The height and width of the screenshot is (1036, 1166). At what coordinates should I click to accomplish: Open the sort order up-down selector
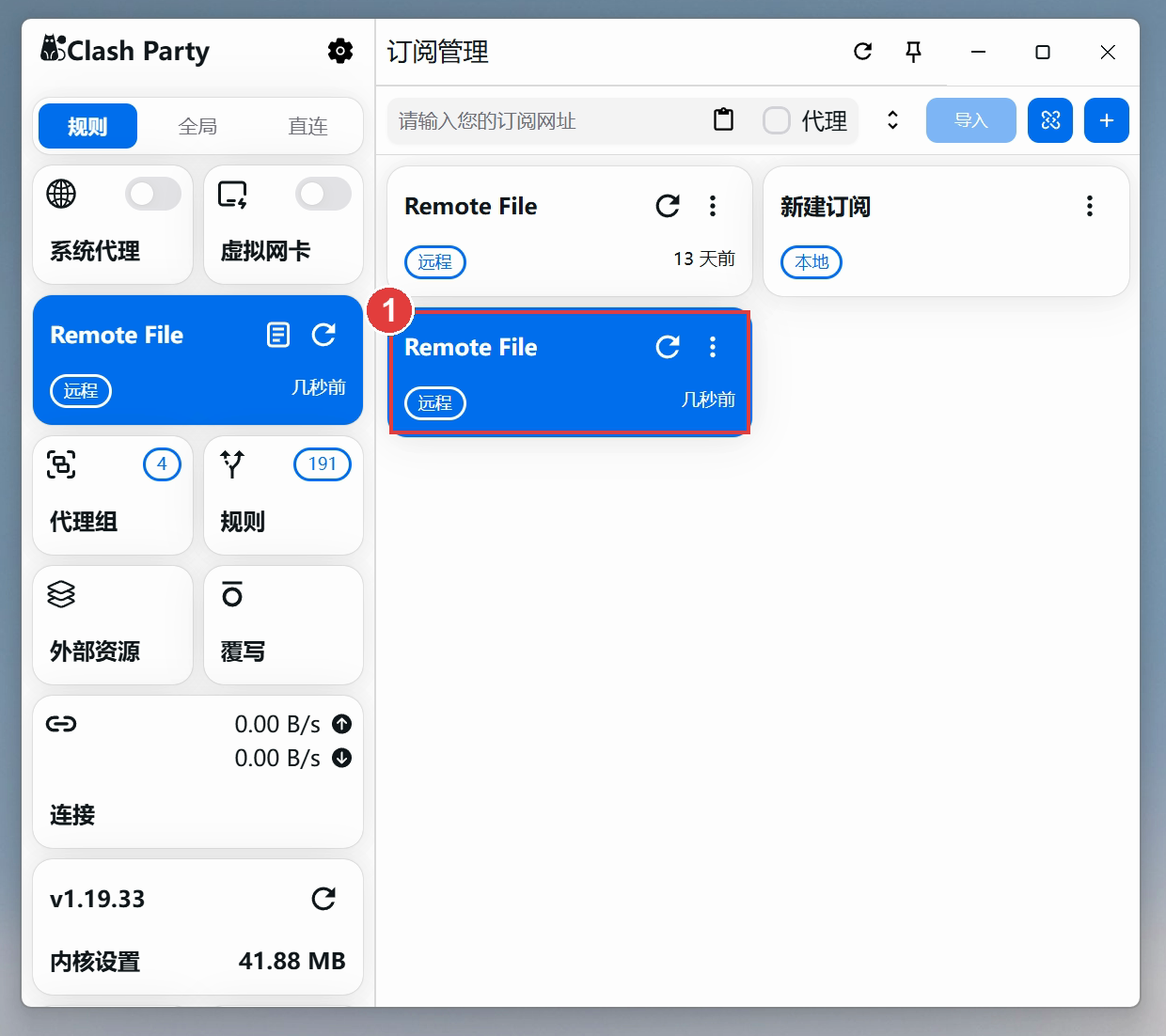892,120
